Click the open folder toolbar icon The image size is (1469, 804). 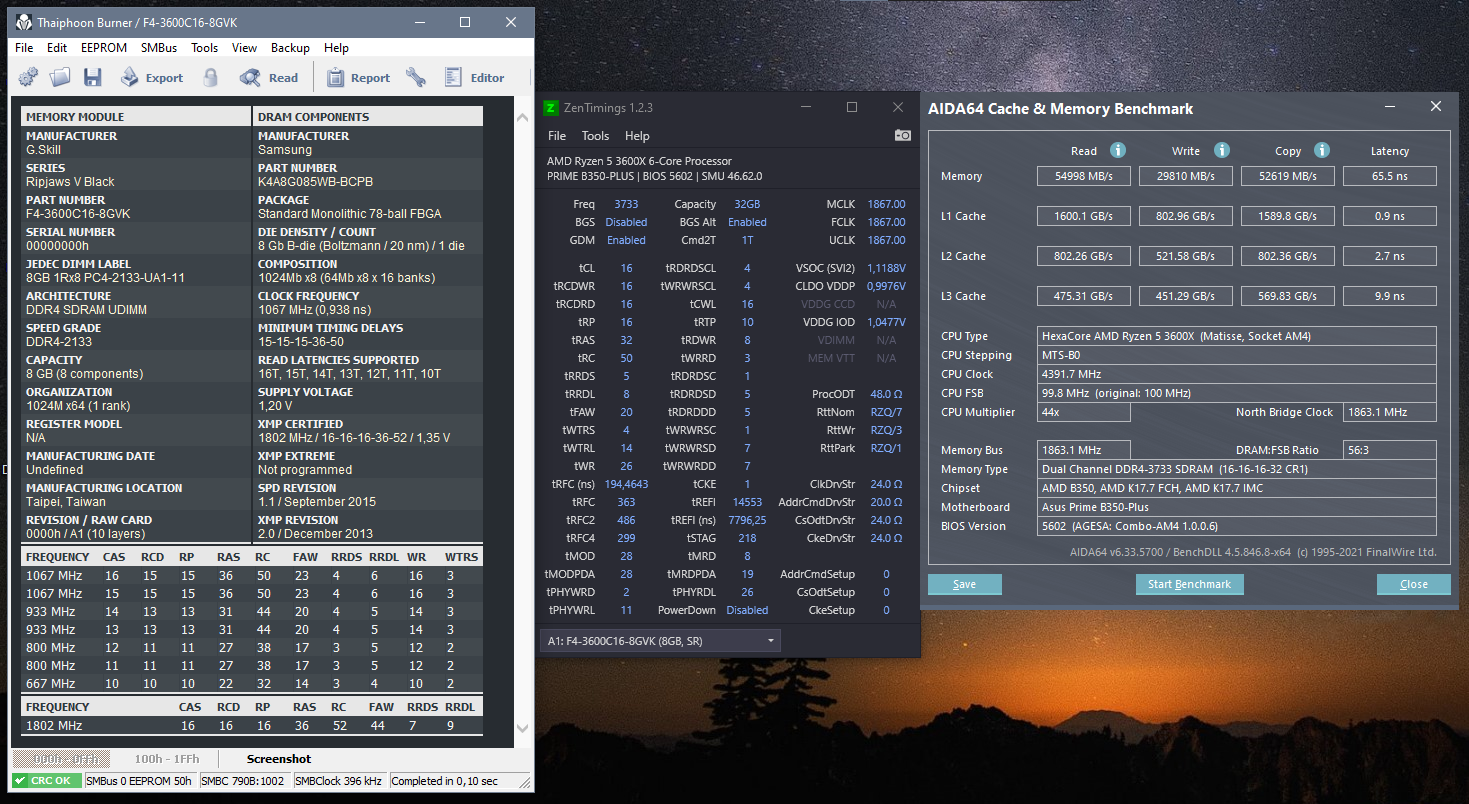pyautogui.click(x=60, y=77)
